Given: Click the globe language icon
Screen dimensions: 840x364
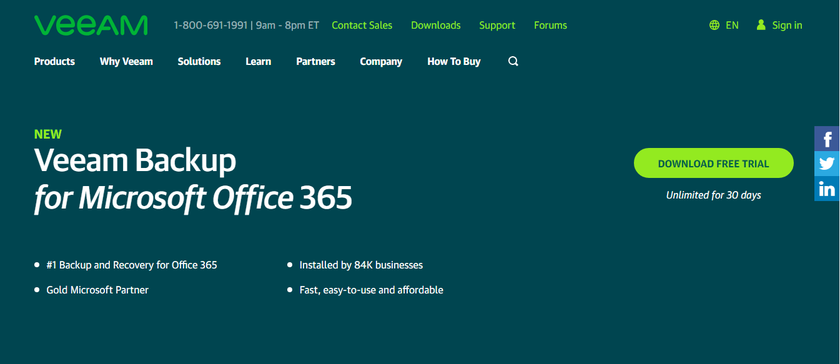Looking at the screenshot, I should coord(714,25).
